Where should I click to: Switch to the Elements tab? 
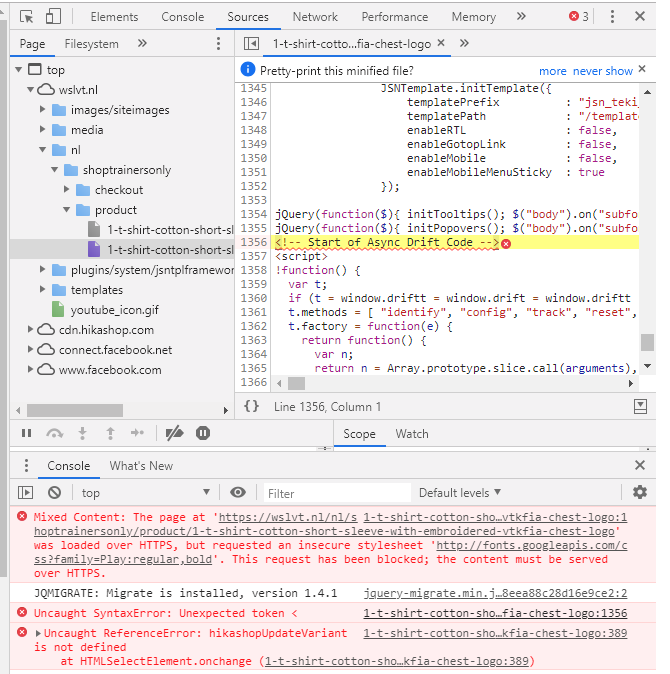(x=114, y=17)
